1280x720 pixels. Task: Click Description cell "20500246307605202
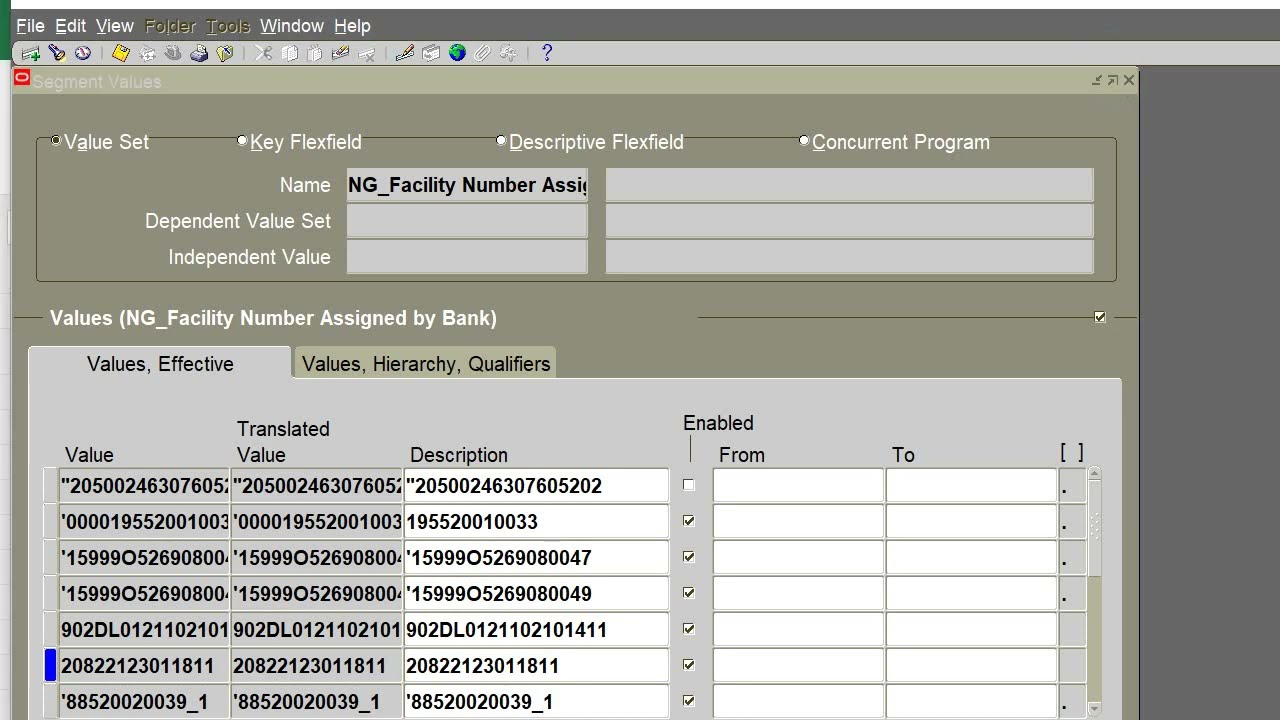tap(536, 486)
